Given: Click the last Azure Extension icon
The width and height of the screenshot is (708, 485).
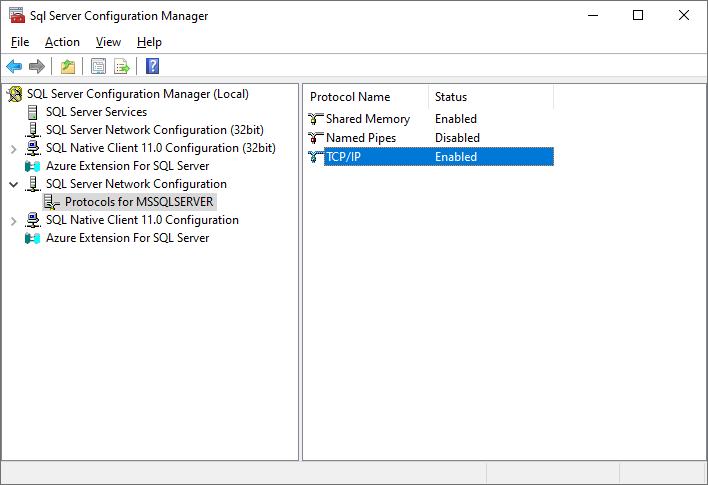Looking at the screenshot, I should pos(33,238).
